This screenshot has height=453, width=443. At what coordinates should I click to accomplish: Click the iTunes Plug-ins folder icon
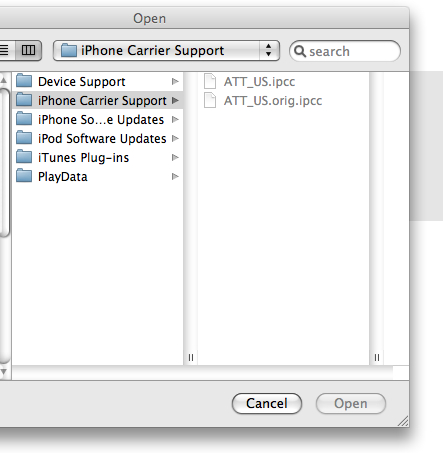(x=24, y=157)
